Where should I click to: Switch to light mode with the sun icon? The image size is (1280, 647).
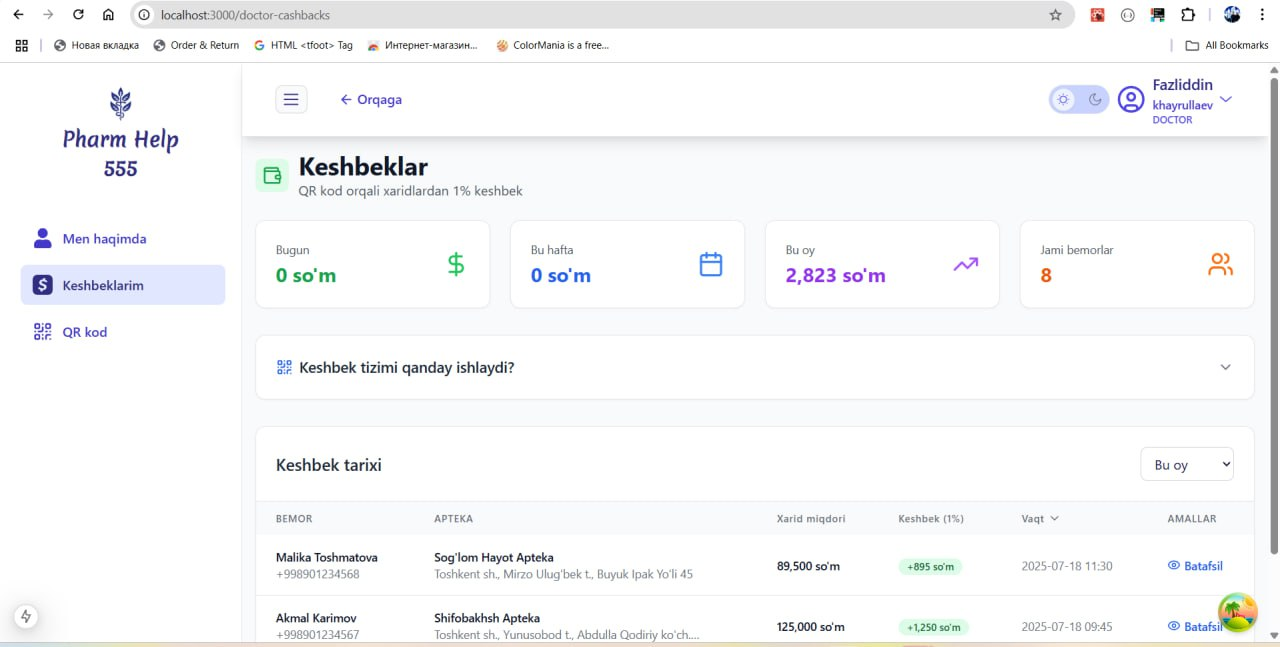point(1063,99)
